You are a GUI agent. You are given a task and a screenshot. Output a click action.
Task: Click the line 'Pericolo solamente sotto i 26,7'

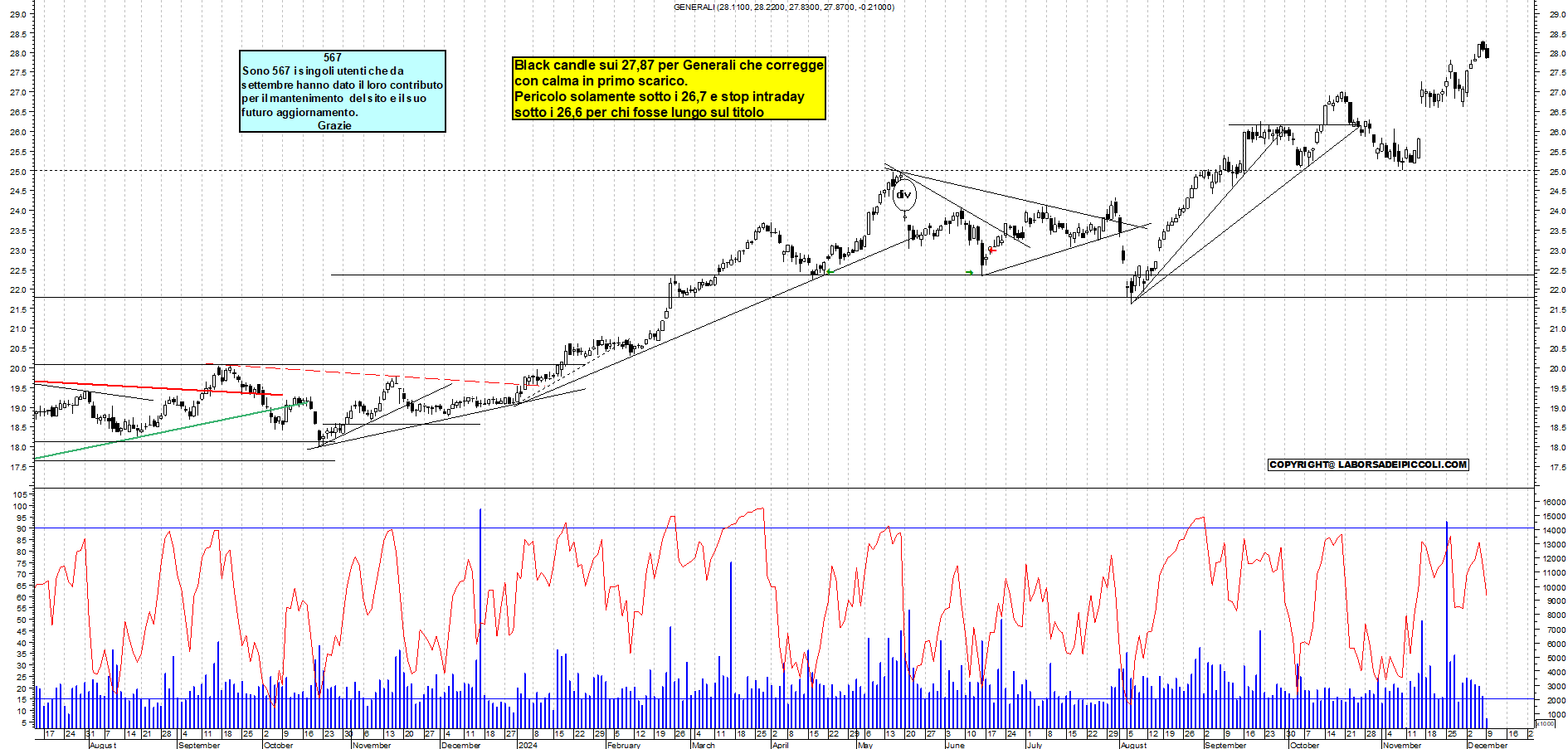(x=660, y=96)
